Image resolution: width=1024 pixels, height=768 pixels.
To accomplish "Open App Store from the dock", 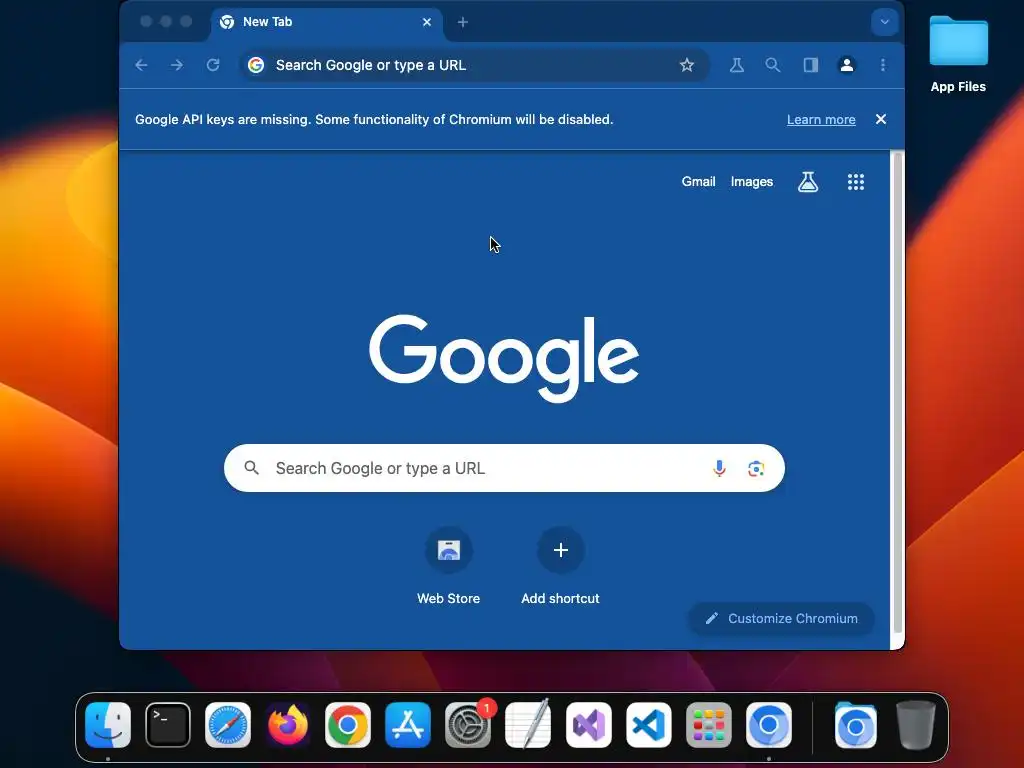I will pyautogui.click(x=408, y=725).
